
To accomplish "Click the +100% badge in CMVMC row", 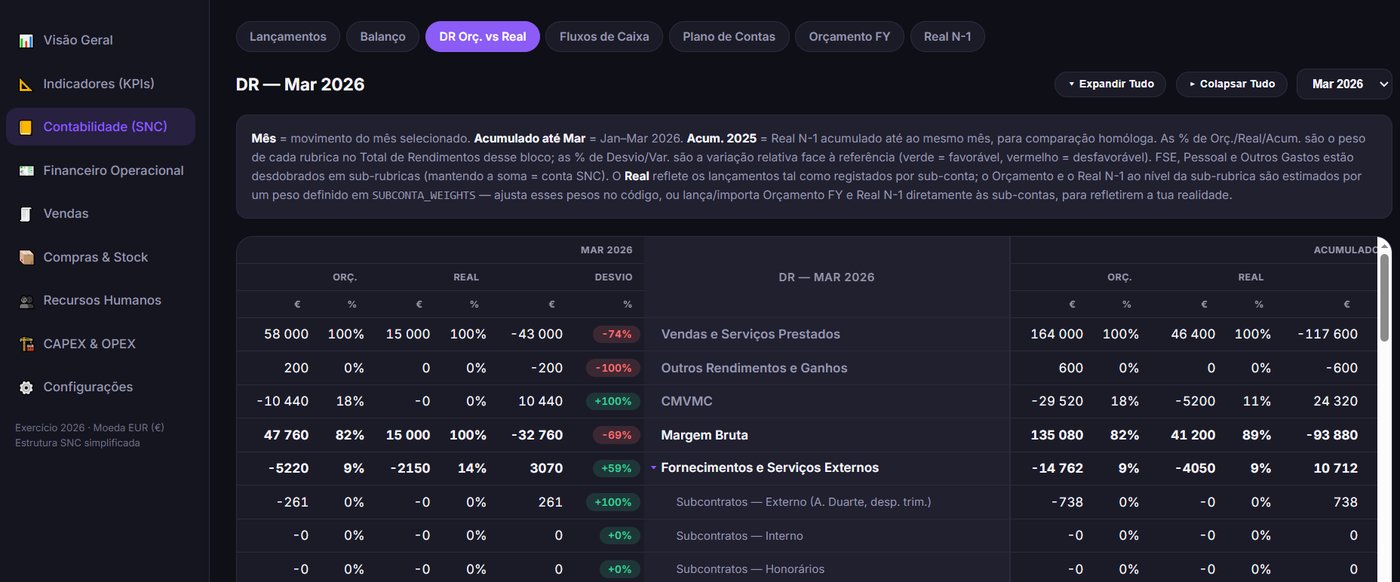I will [x=613, y=401].
